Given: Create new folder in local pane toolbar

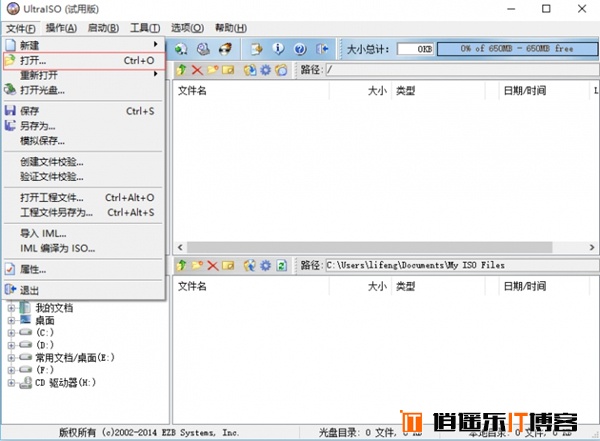Looking at the screenshot, I should coord(197,265).
